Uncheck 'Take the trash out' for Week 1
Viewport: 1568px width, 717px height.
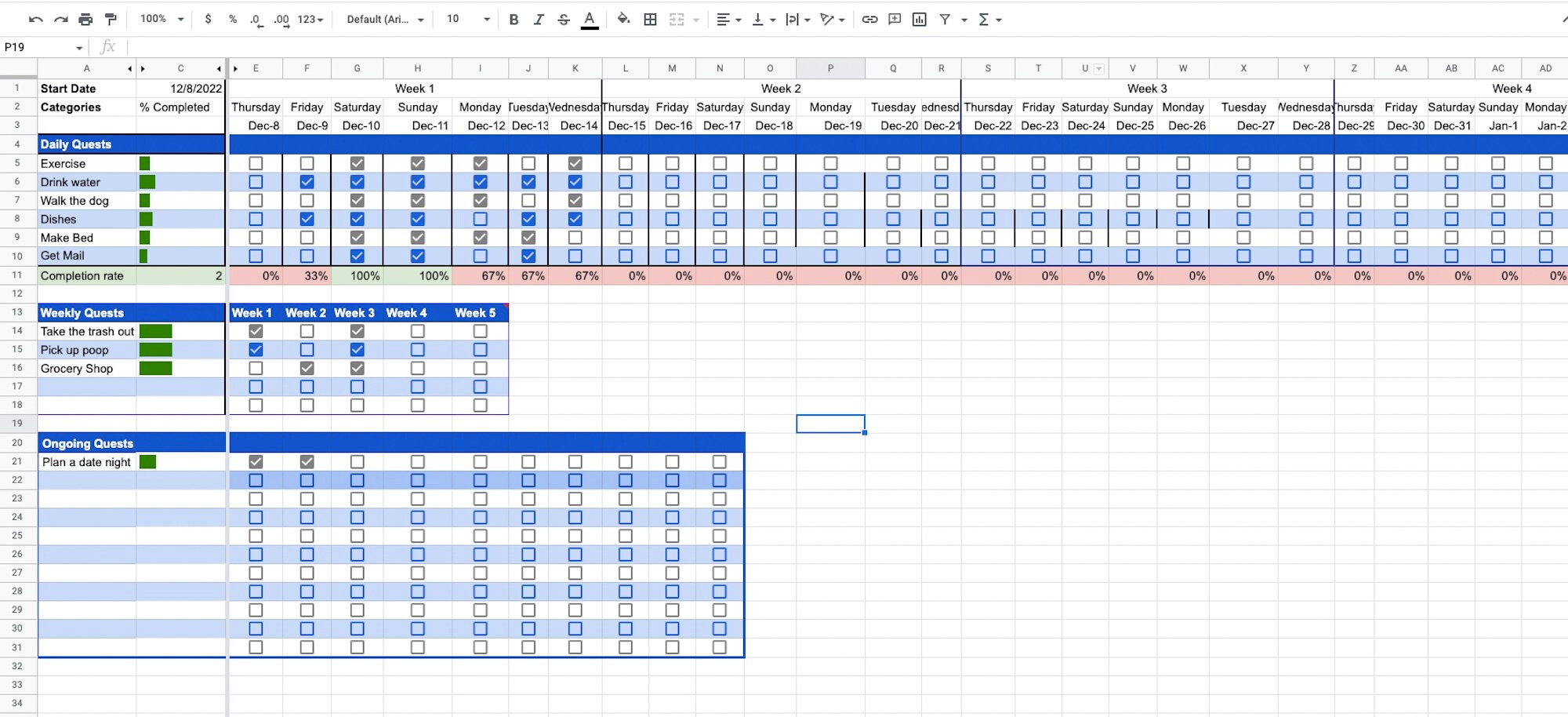(255, 331)
